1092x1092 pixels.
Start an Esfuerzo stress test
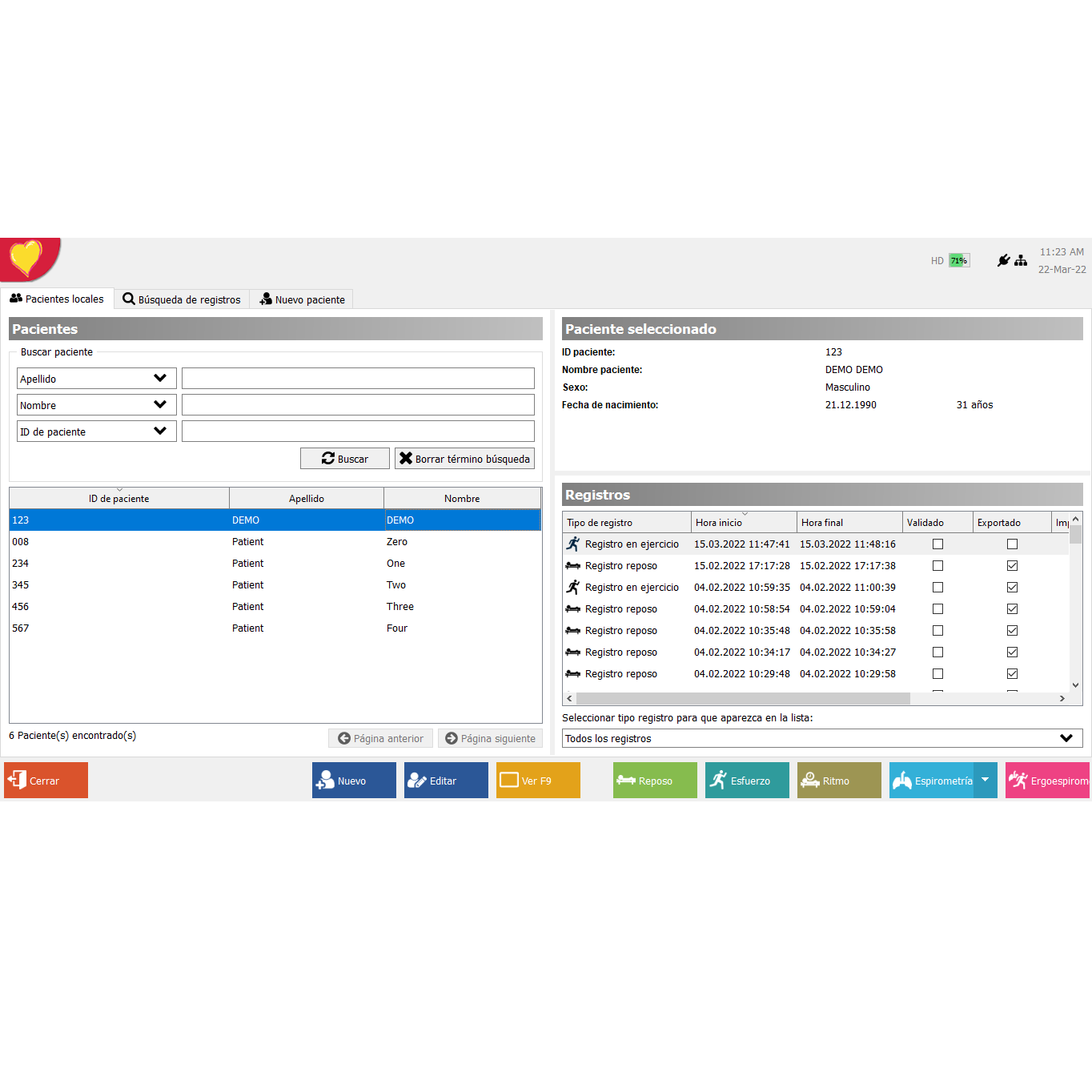[746, 781]
